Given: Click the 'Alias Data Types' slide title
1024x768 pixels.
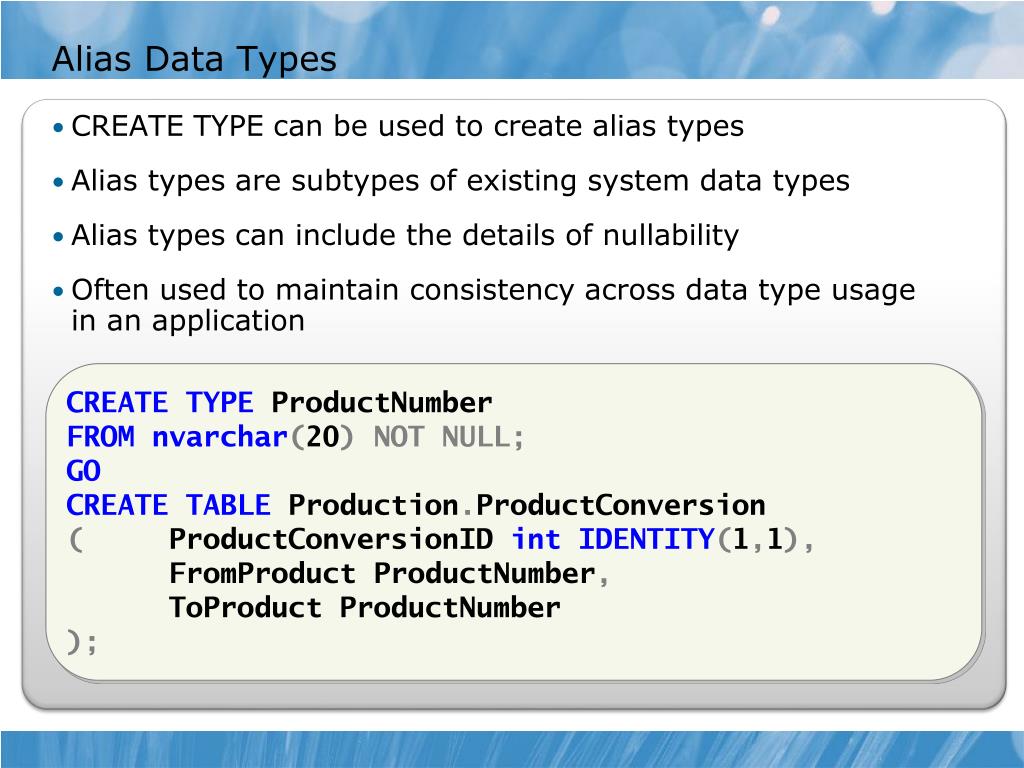Looking at the screenshot, I should pyautogui.click(x=194, y=59).
